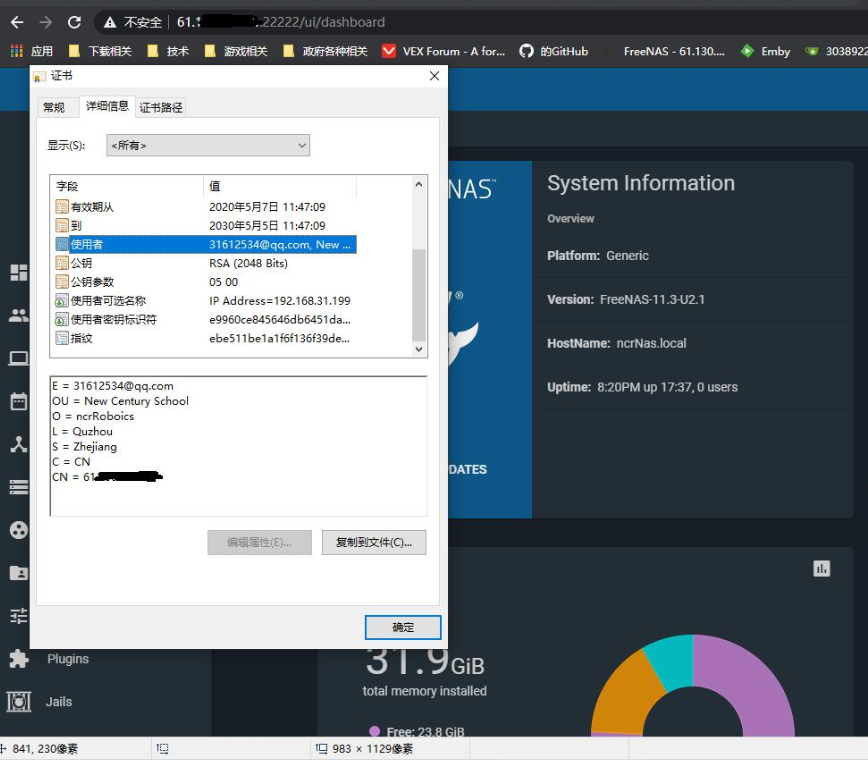The width and height of the screenshot is (868, 760).
Task: Click the 'E = 31612534@qq.com' detail line
Action: 113,386
